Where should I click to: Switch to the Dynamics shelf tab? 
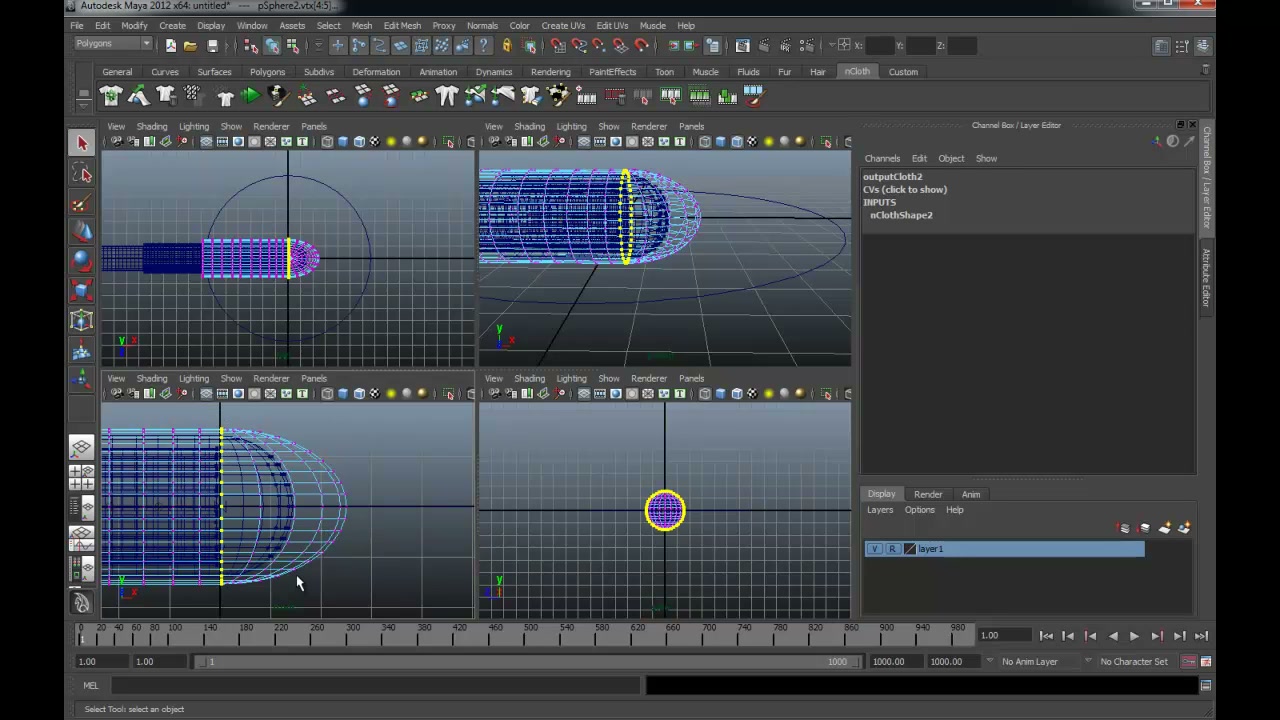(494, 72)
